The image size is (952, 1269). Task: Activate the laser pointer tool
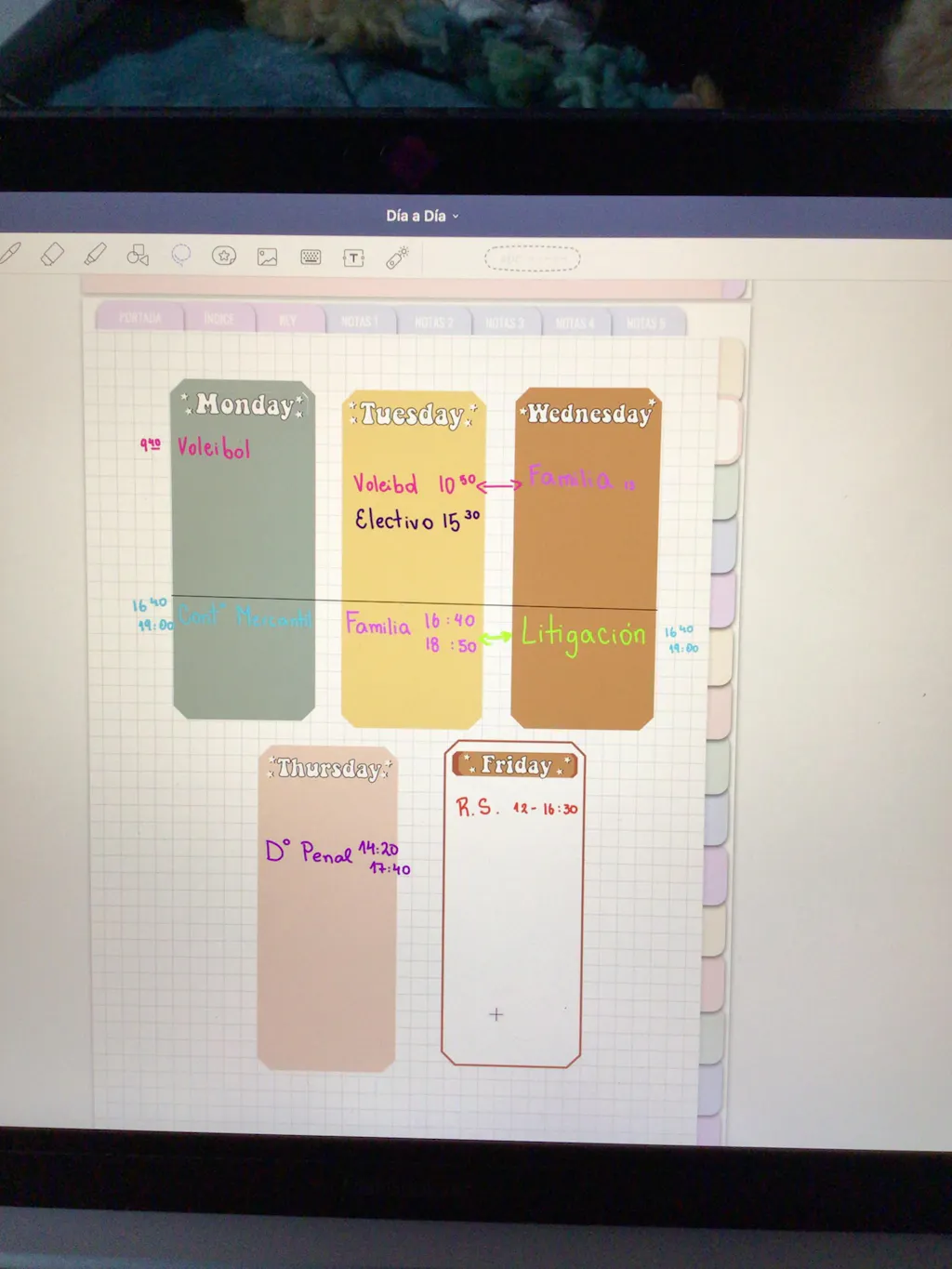pyautogui.click(x=398, y=258)
